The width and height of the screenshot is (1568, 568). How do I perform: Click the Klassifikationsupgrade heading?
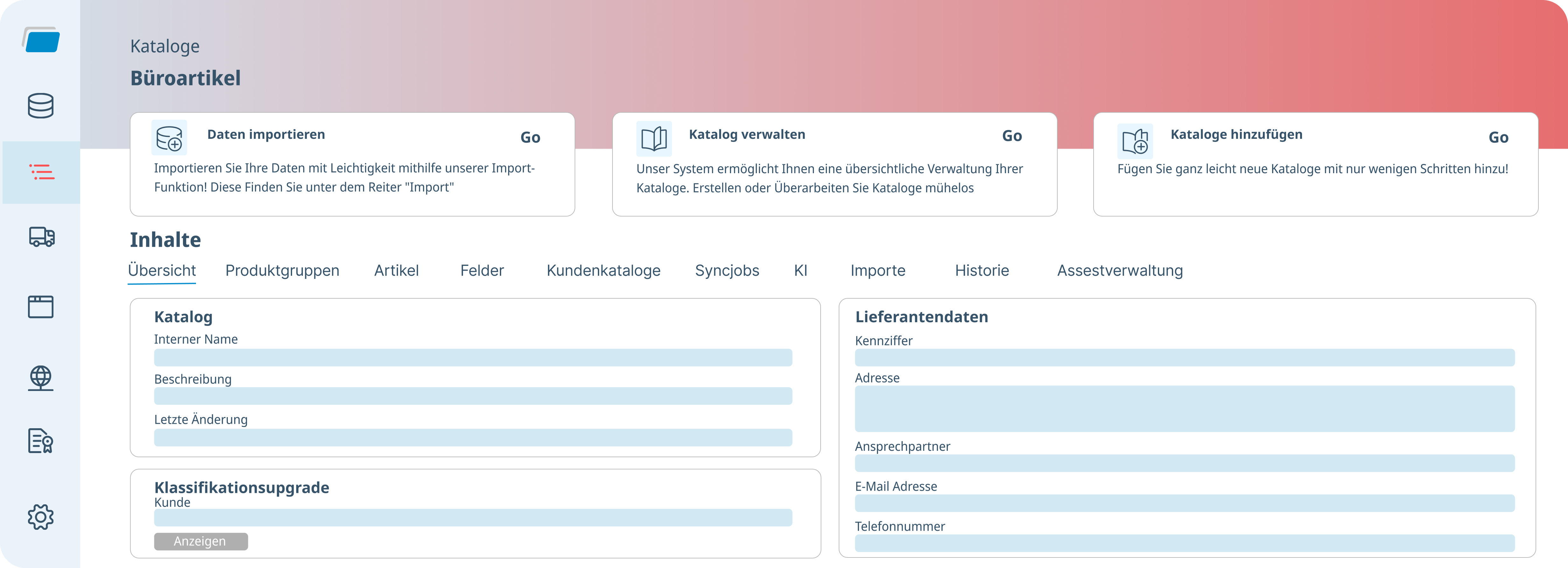pyautogui.click(x=241, y=488)
